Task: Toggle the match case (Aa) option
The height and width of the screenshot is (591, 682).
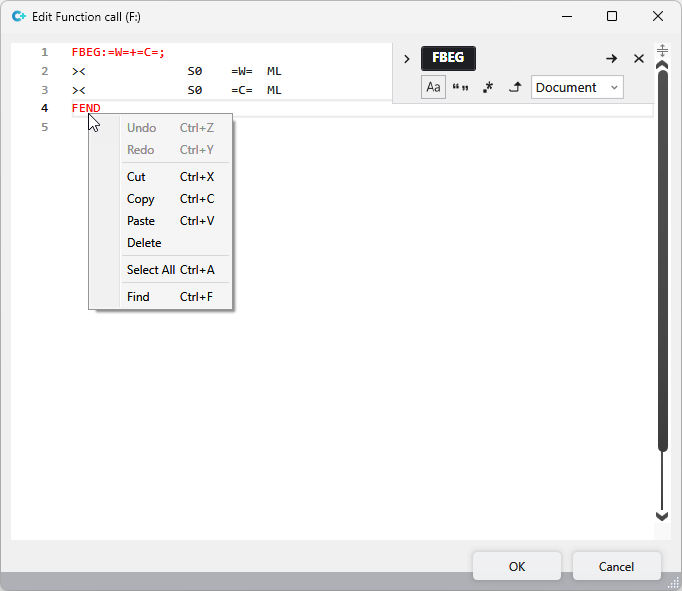Action: pyautogui.click(x=433, y=88)
